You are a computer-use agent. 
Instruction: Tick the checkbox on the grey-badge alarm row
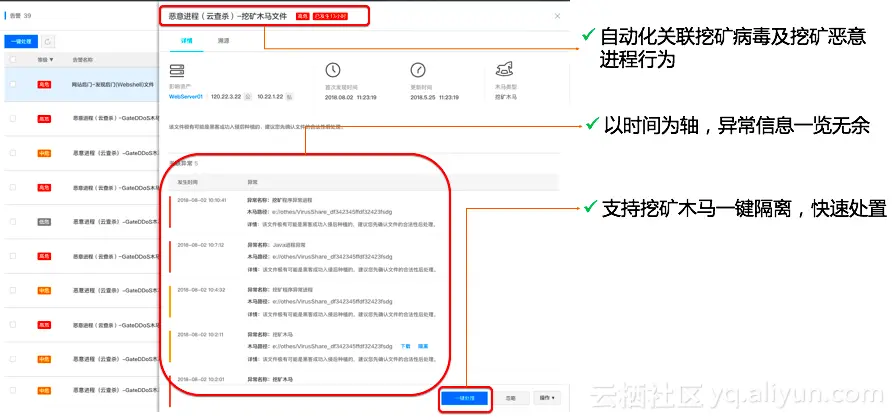pos(13,222)
